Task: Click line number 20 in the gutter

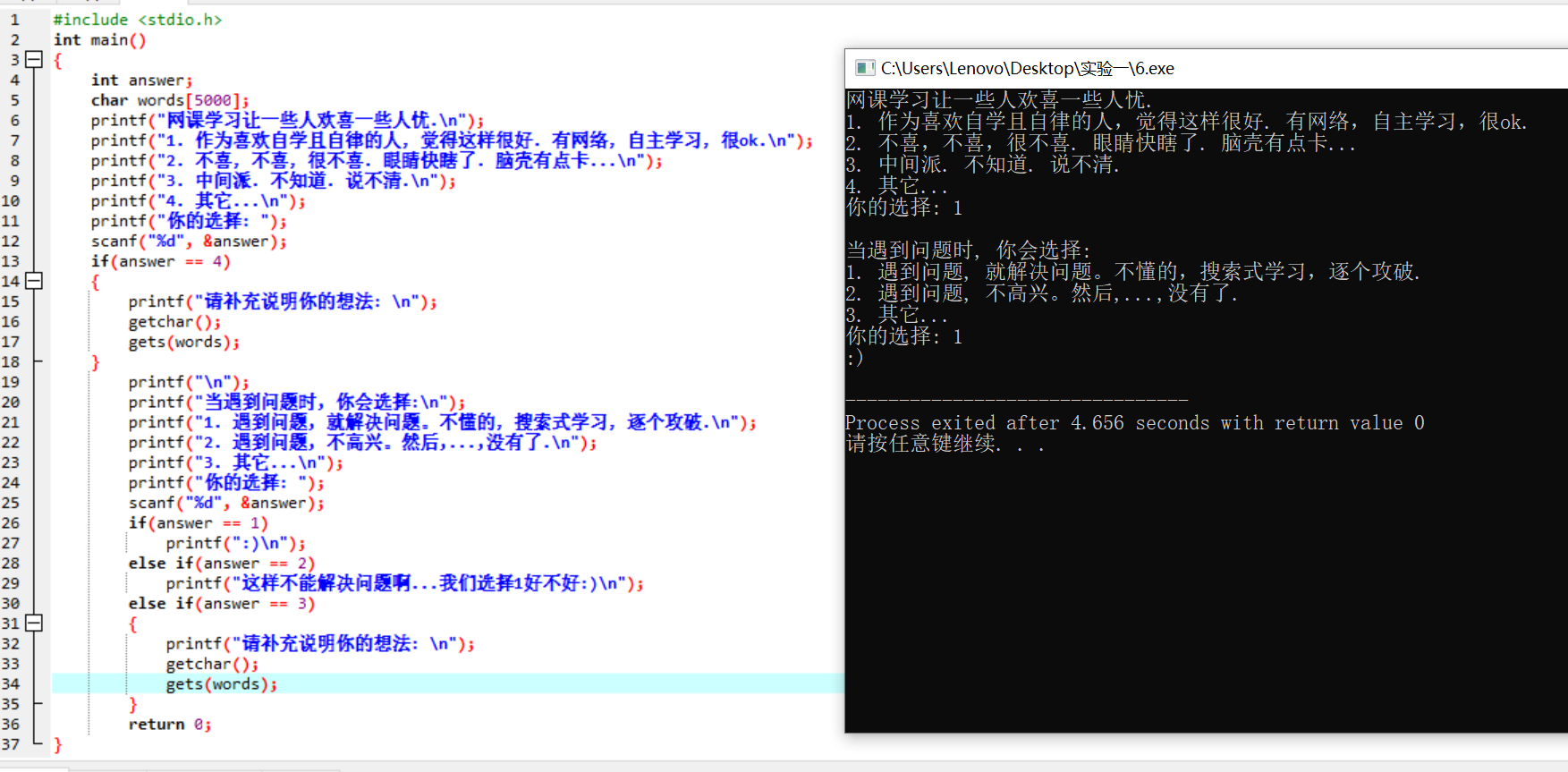Action: point(11,402)
